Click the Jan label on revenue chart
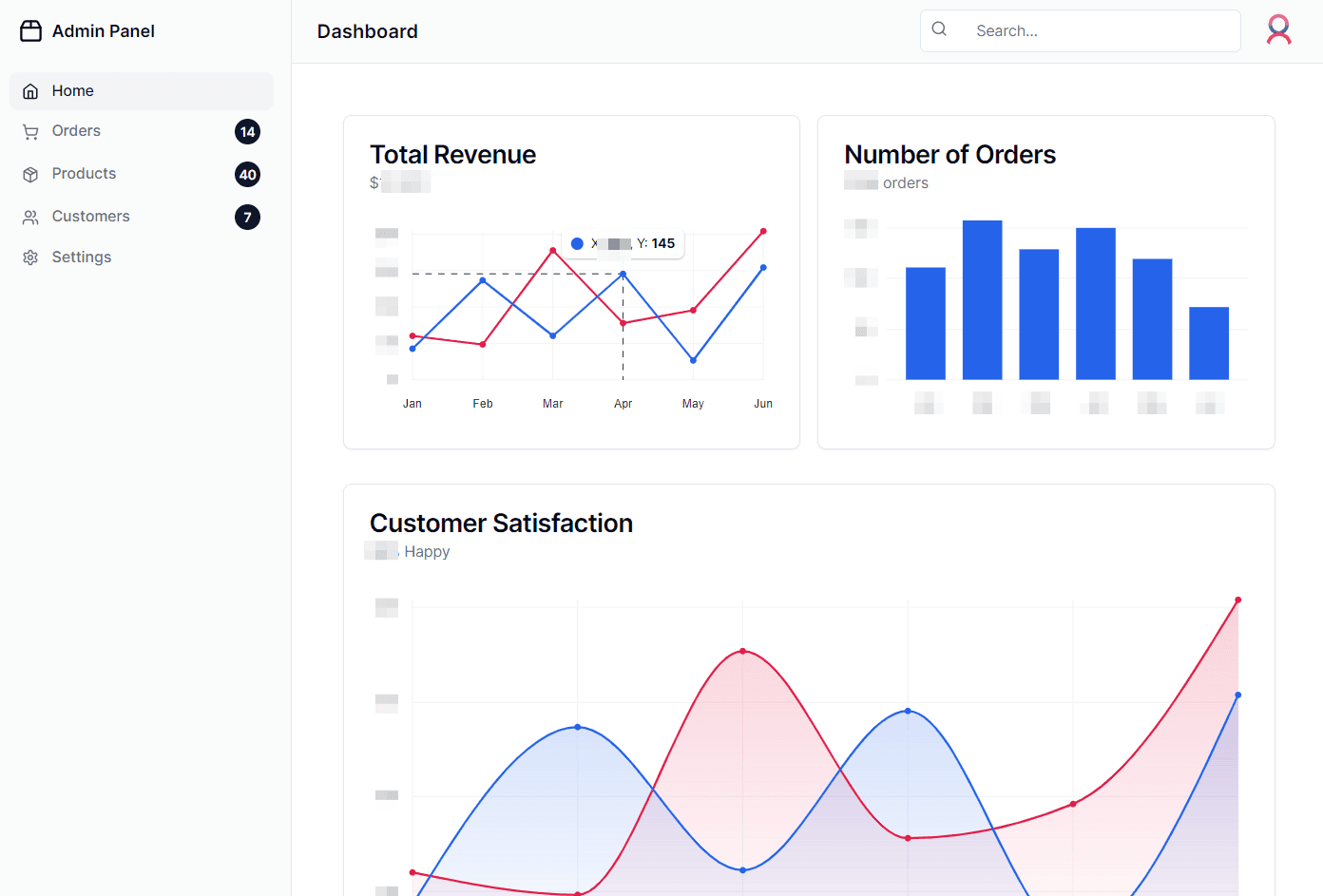This screenshot has height=896, width=1323. click(412, 404)
